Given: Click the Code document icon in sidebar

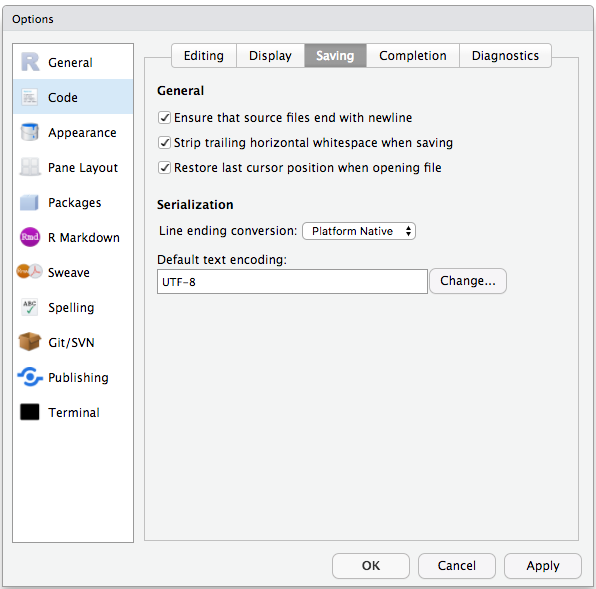Looking at the screenshot, I should point(29,97).
